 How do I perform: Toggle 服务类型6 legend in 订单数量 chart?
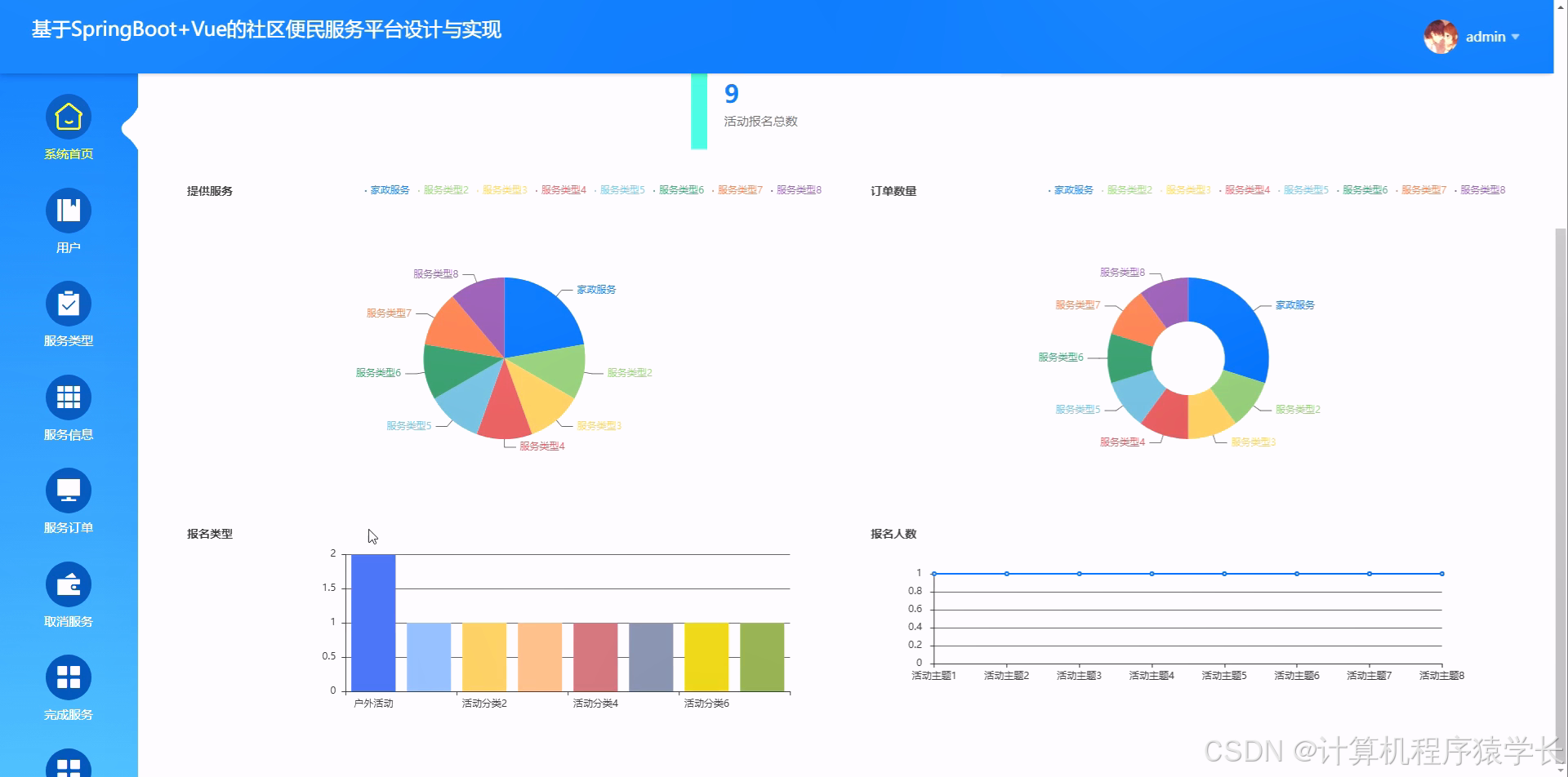click(x=1362, y=190)
